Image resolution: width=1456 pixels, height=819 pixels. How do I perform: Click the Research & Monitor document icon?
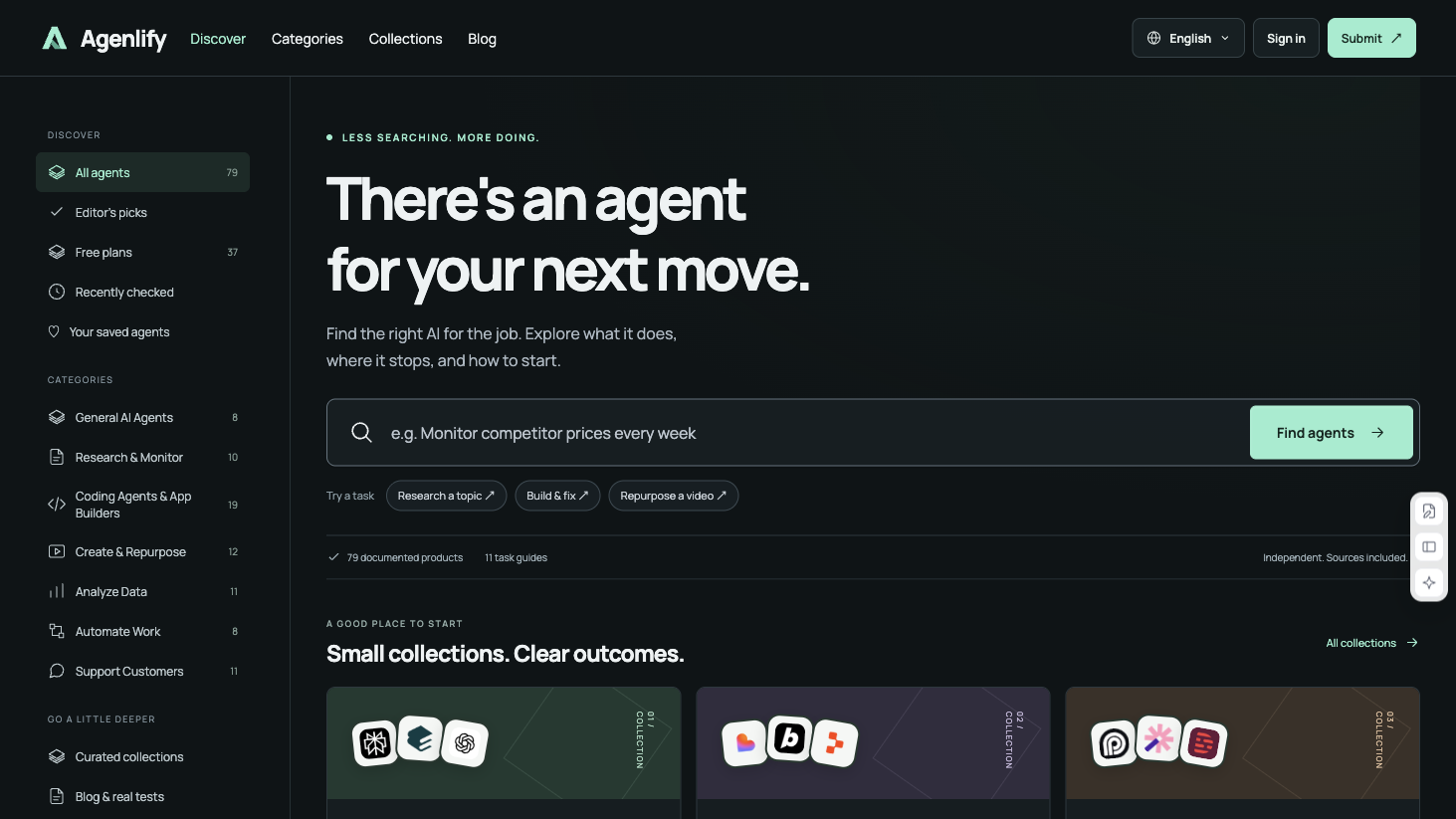(57, 457)
